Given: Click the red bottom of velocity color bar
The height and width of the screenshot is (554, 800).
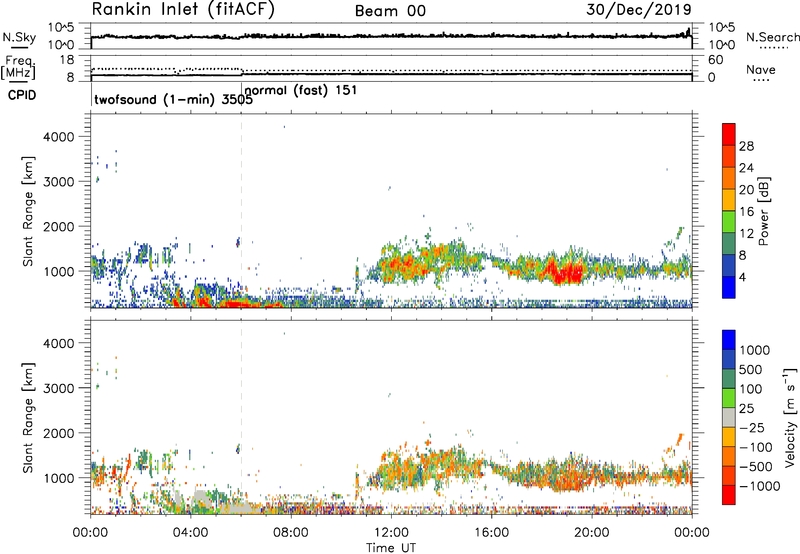Looking at the screenshot, I should (x=729, y=495).
